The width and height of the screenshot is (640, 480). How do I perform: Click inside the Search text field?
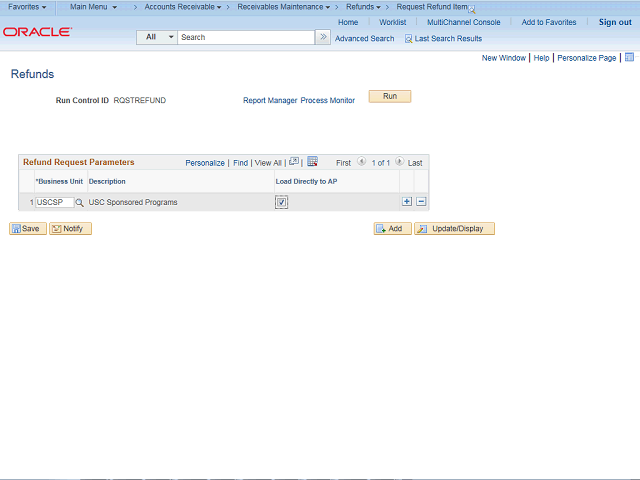pyautogui.click(x=246, y=37)
